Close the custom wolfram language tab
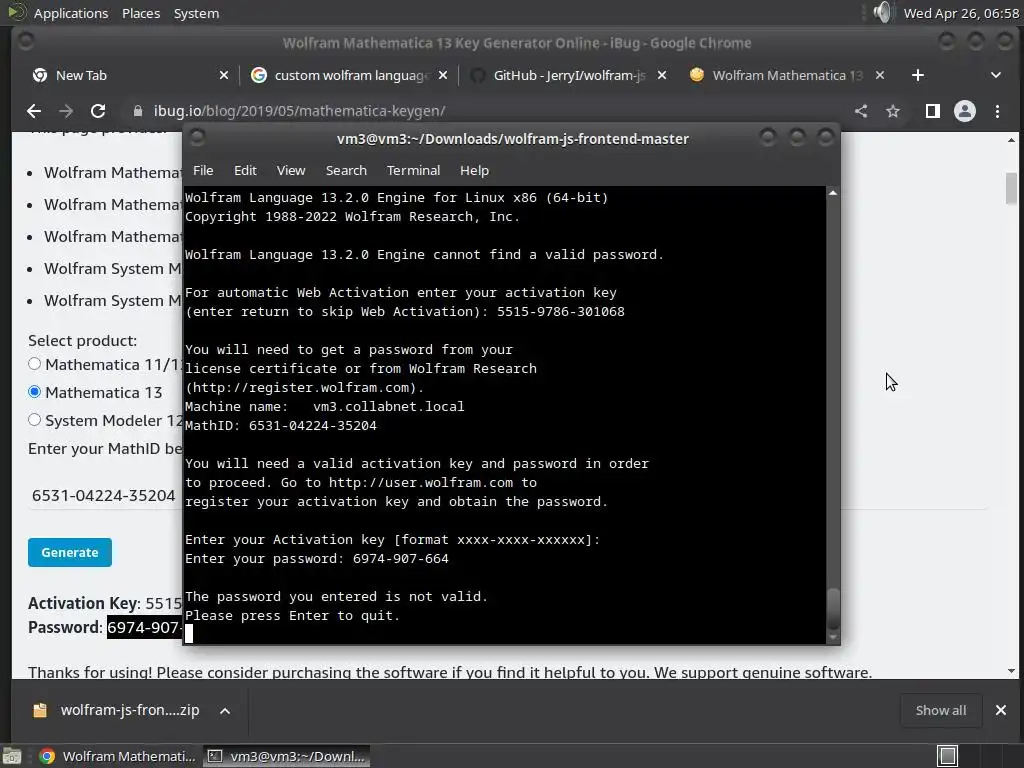The width and height of the screenshot is (1024, 768). [x=443, y=75]
